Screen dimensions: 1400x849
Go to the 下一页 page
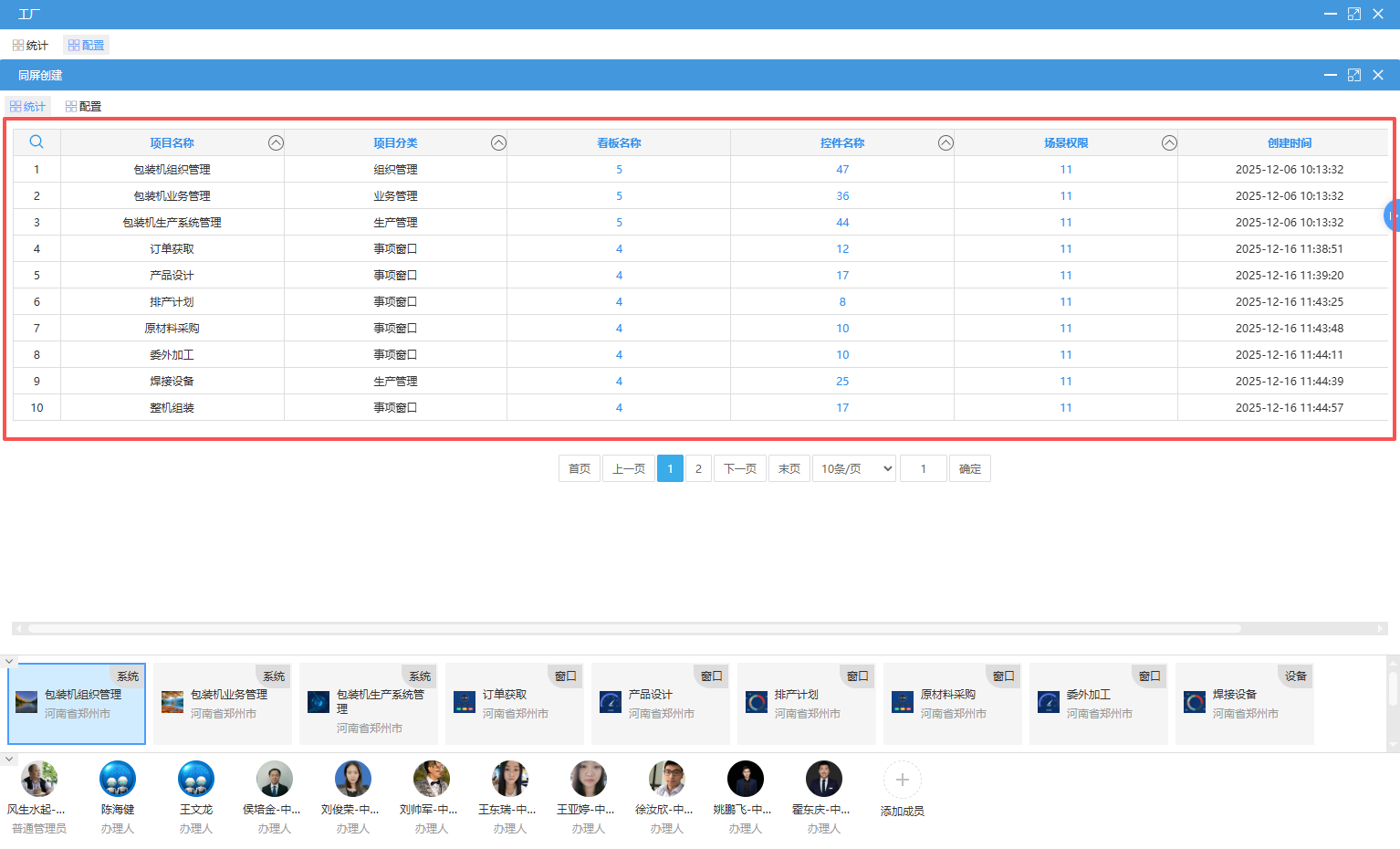tap(740, 468)
